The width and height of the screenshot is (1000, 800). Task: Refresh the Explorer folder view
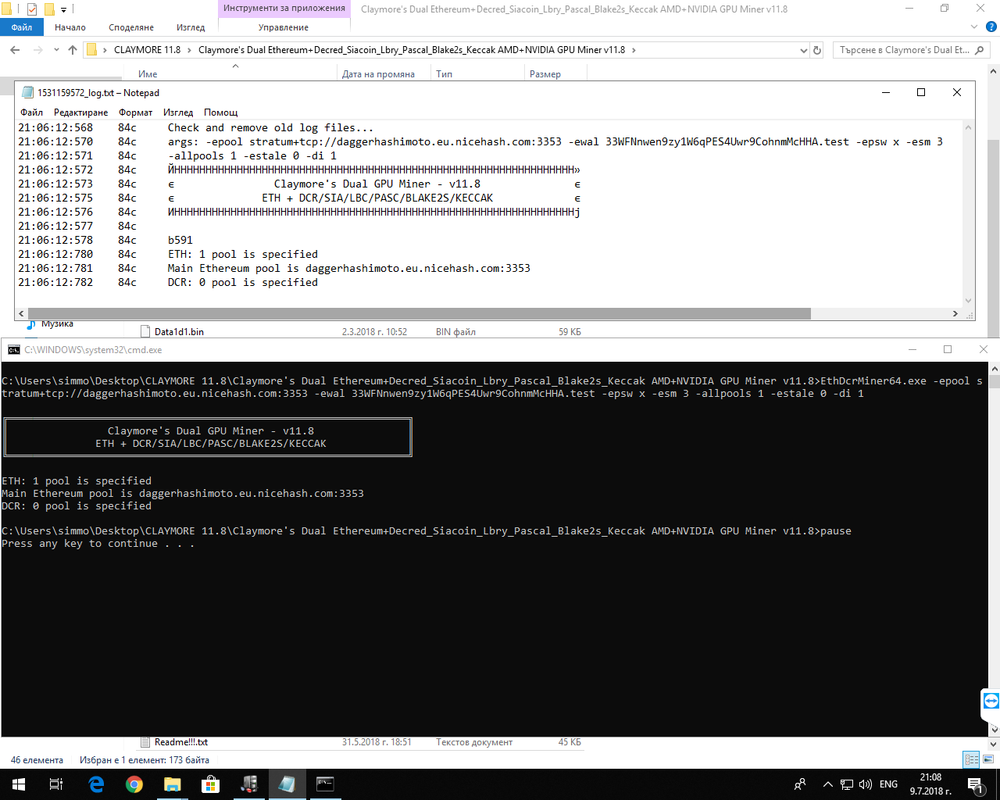(817, 50)
